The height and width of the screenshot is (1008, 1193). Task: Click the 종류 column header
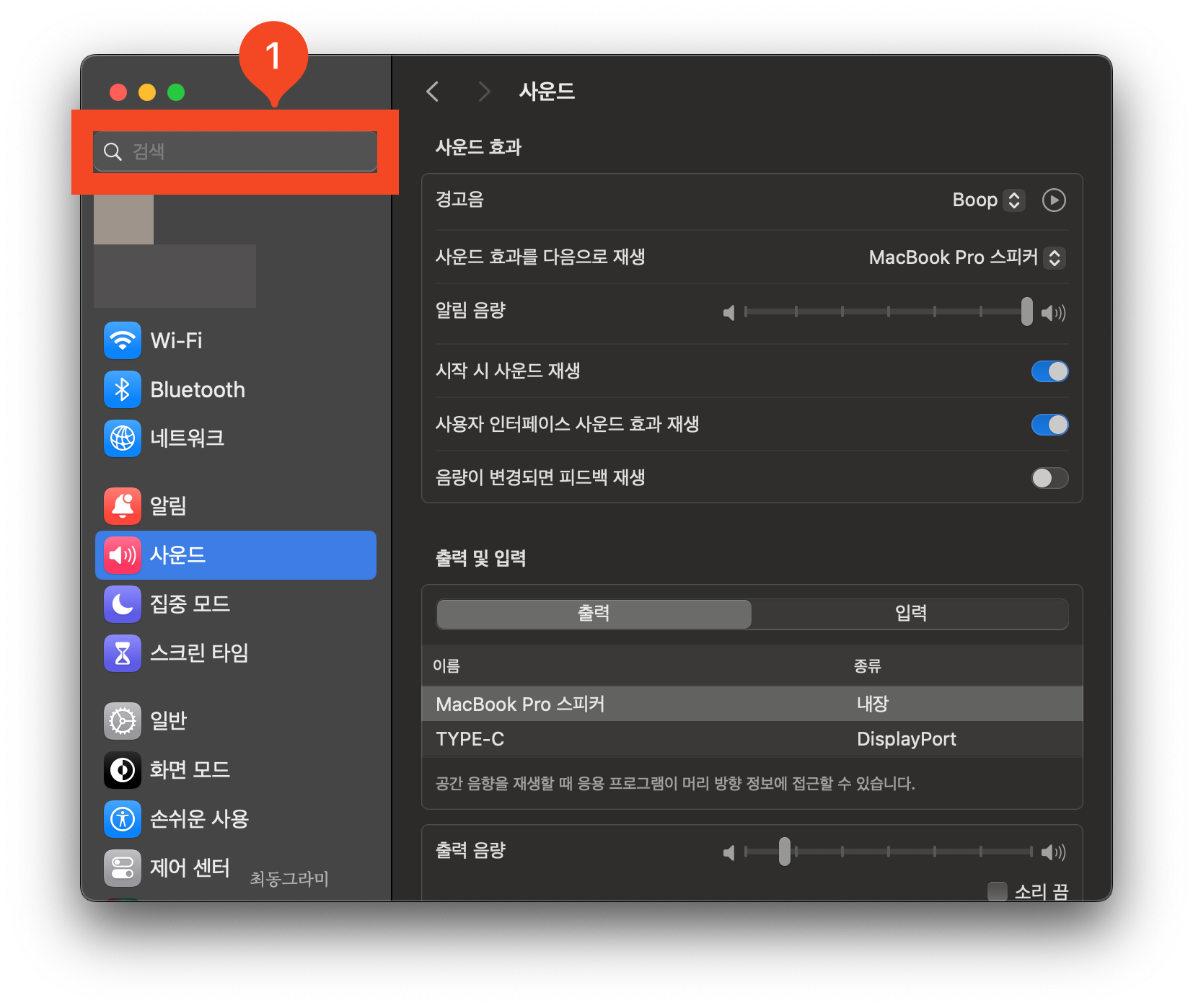[x=868, y=666]
